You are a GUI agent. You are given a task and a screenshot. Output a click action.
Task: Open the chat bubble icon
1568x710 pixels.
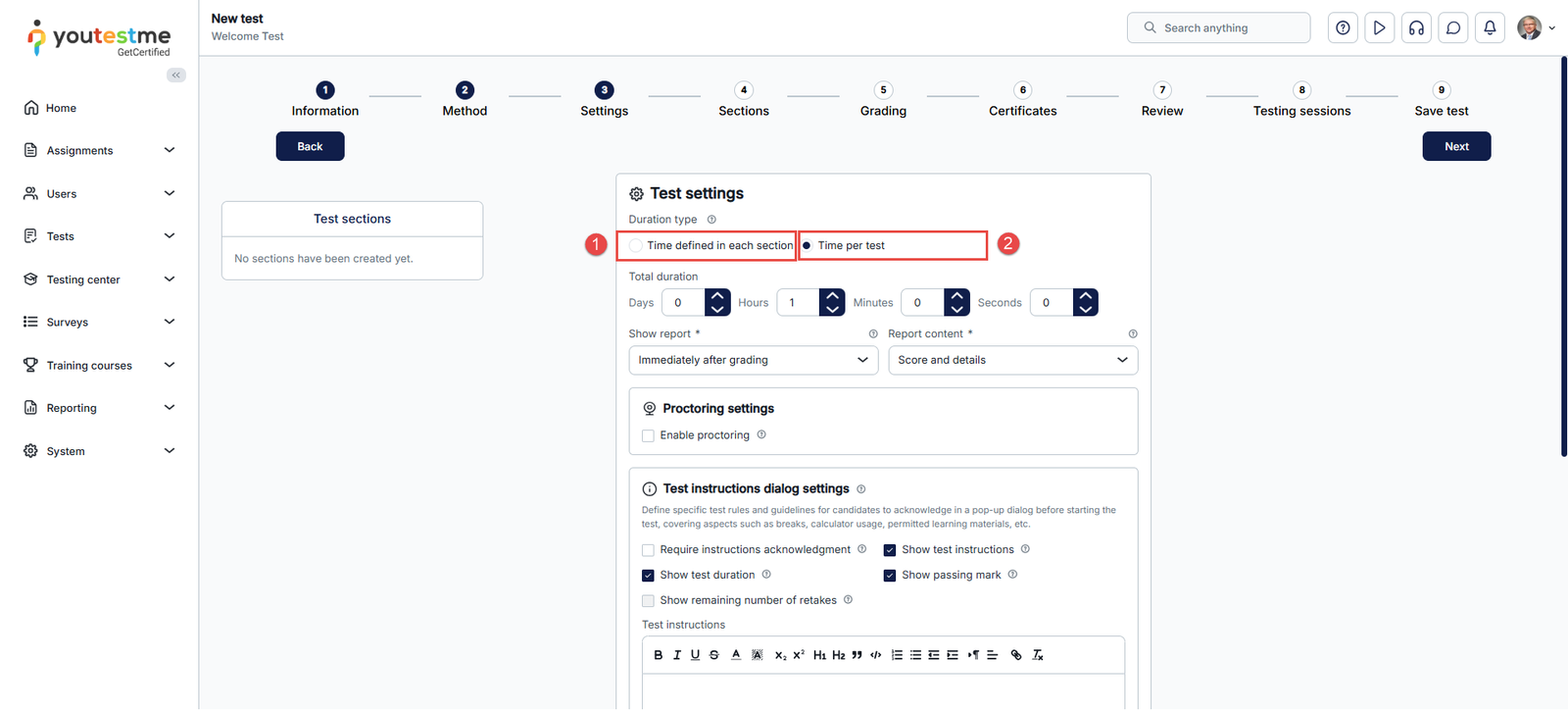[1453, 28]
